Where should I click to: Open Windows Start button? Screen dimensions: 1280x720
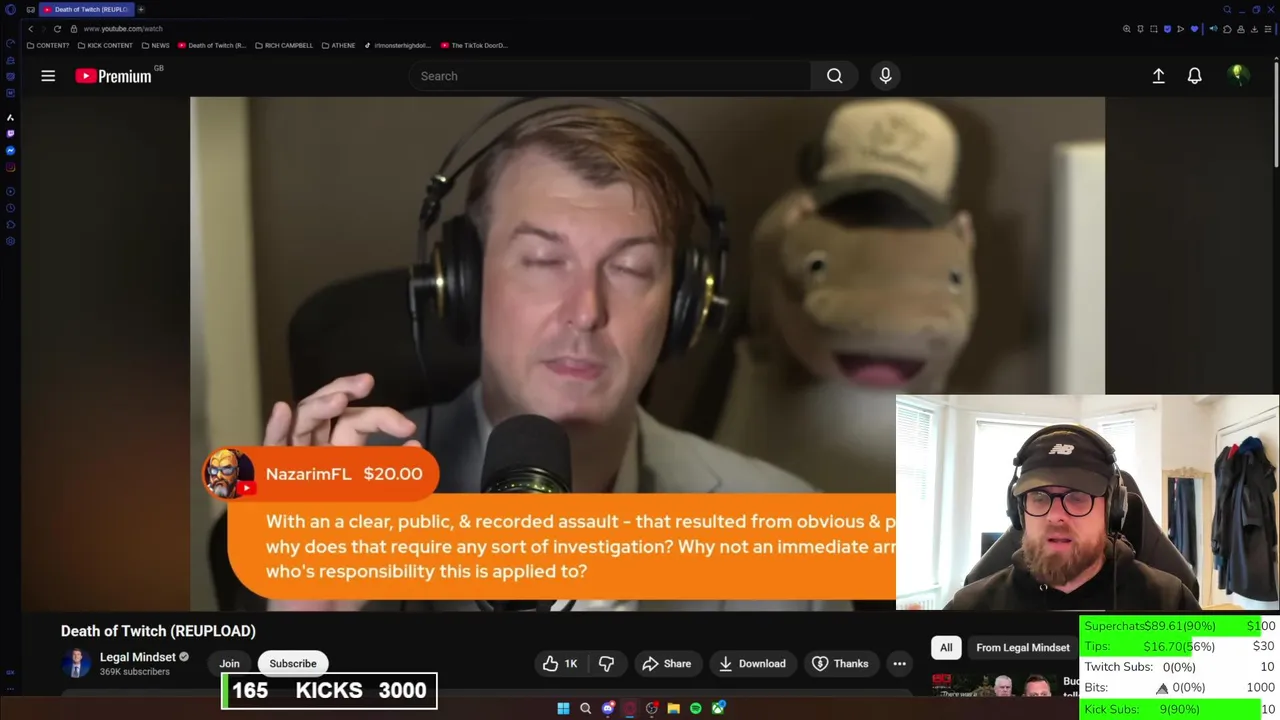tap(563, 708)
